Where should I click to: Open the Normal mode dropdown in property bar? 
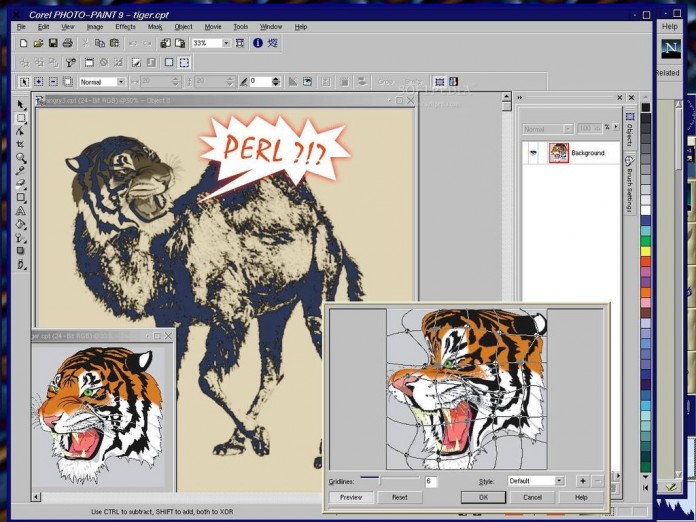click(121, 82)
